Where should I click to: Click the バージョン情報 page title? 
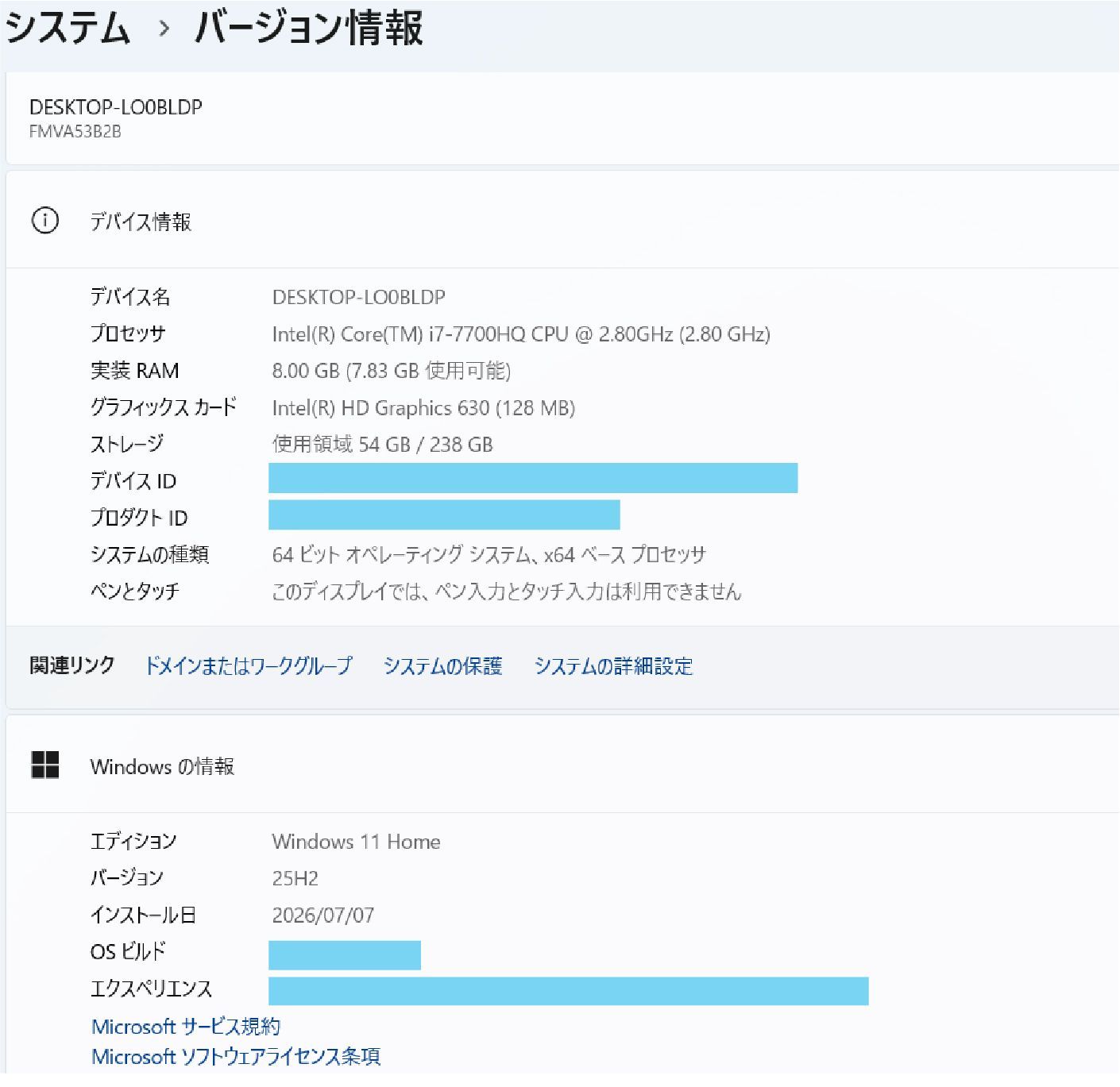click(x=309, y=29)
